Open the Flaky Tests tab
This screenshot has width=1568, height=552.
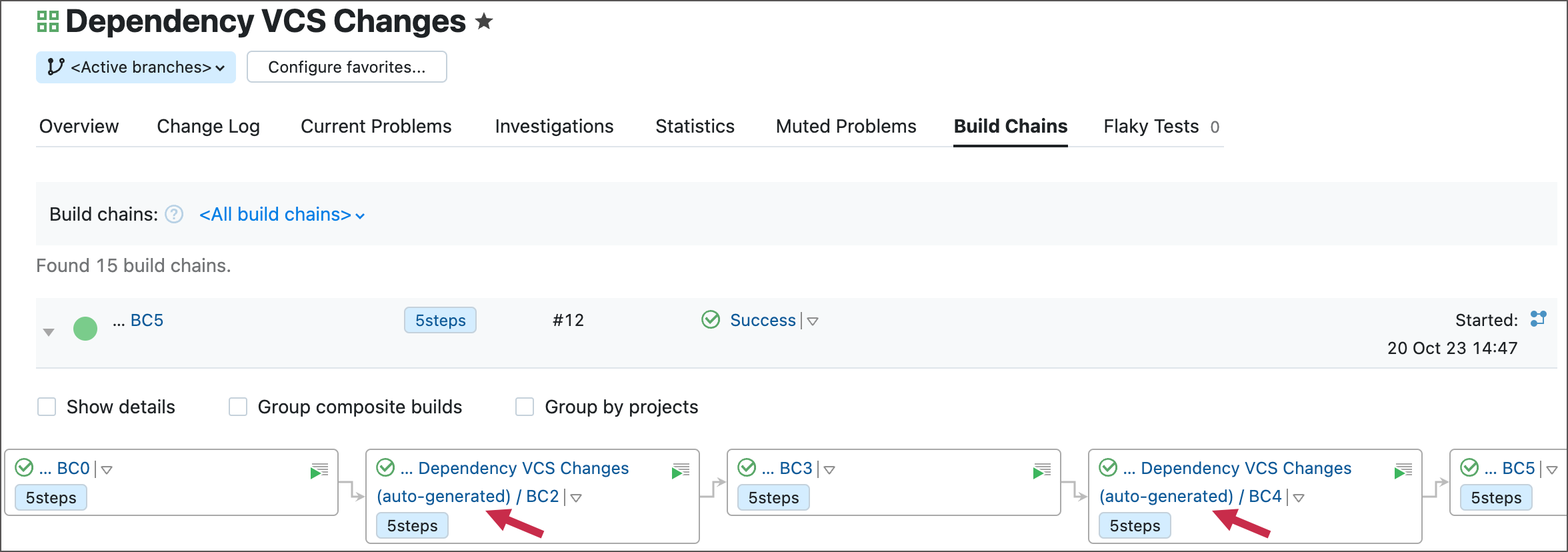click(1151, 126)
